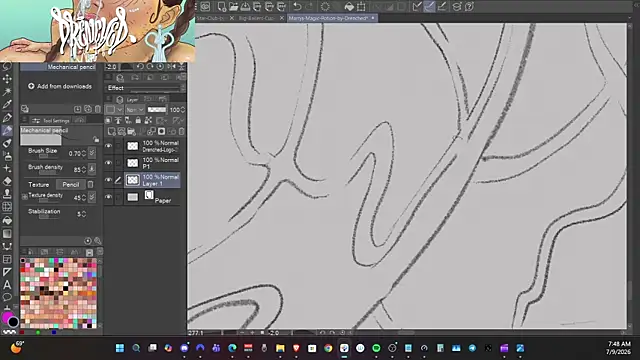Image resolution: width=640 pixels, height=360 pixels.
Task: Open Google Chrome from the taskbar
Action: (x=328, y=348)
